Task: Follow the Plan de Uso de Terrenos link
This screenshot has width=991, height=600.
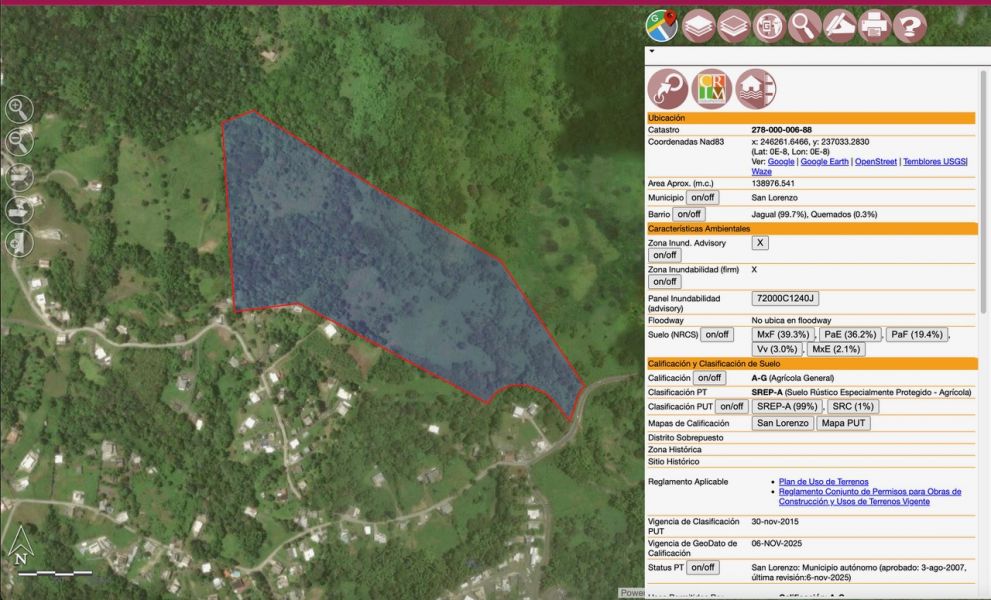Action: coord(823,481)
